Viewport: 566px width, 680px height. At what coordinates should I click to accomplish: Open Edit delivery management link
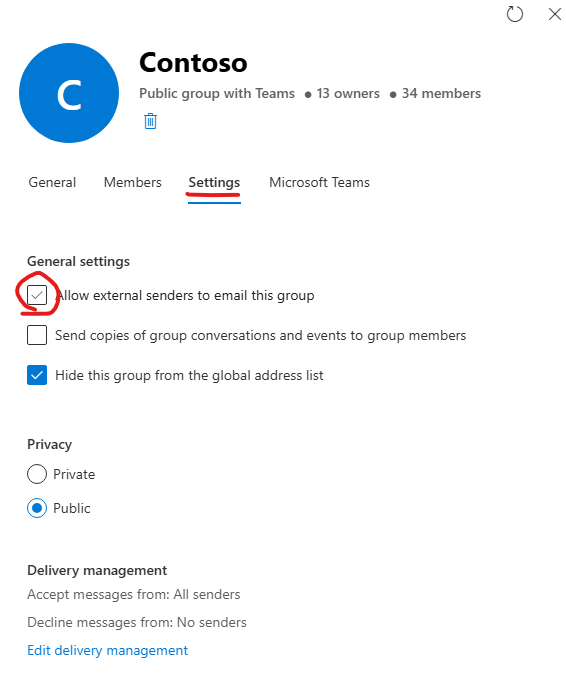pos(108,650)
